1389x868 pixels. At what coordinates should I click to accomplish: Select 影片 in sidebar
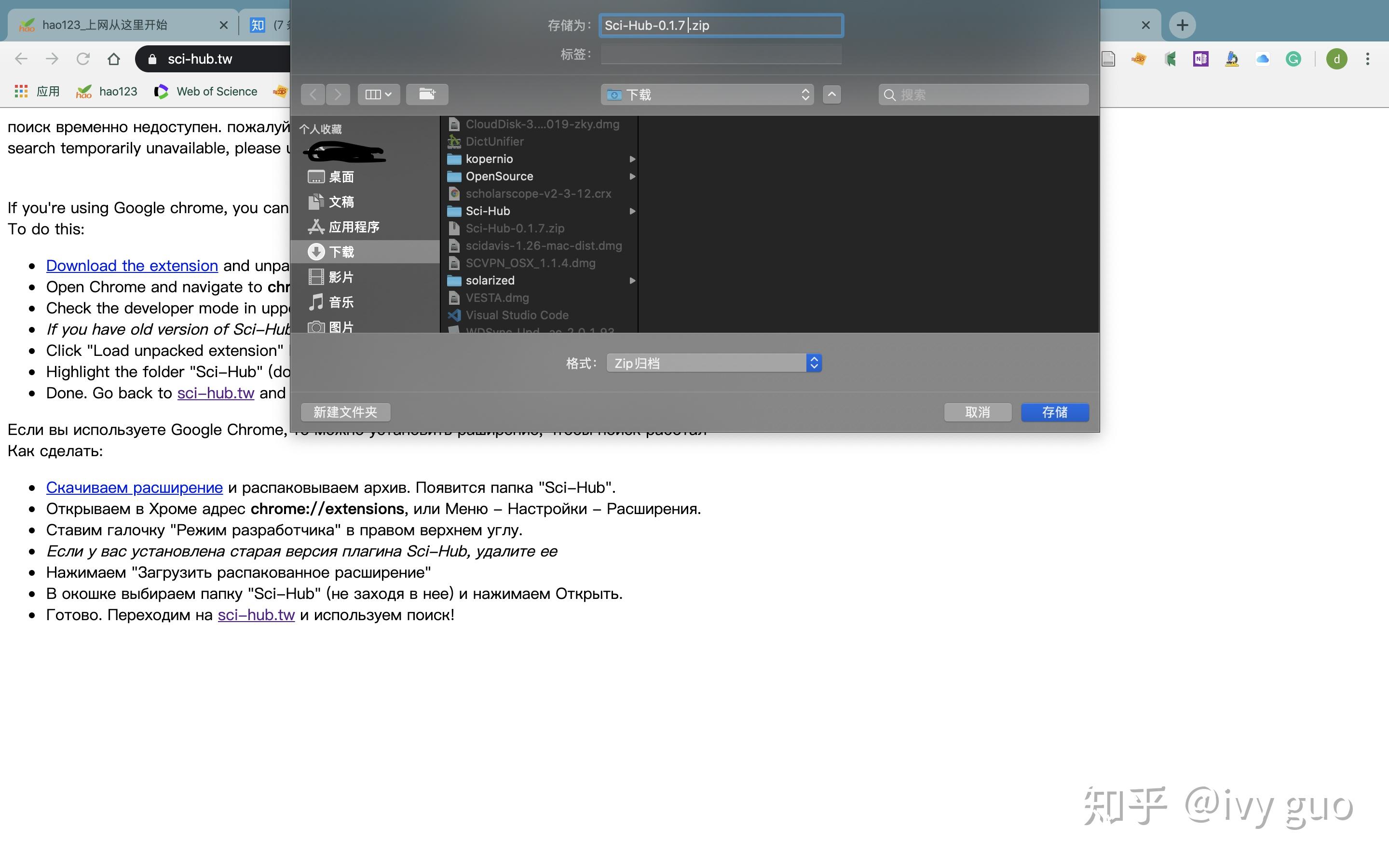tap(365, 277)
